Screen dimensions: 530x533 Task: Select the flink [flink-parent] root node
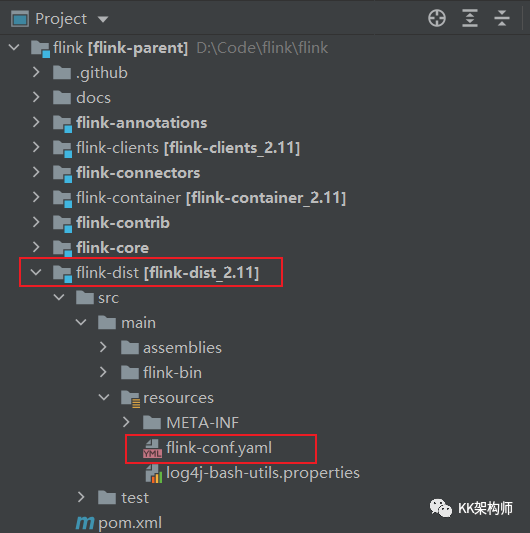pos(120,48)
